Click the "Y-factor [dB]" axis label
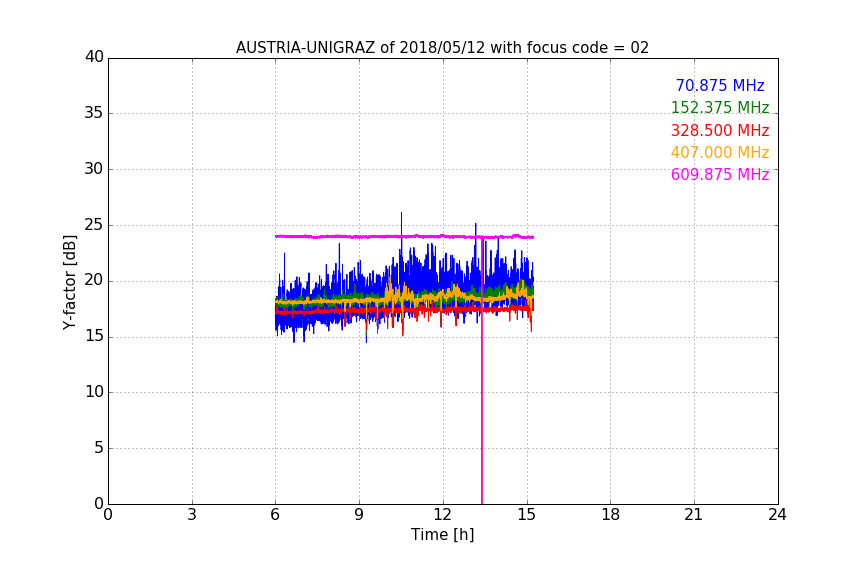The image size is (864, 576). click(x=69, y=282)
